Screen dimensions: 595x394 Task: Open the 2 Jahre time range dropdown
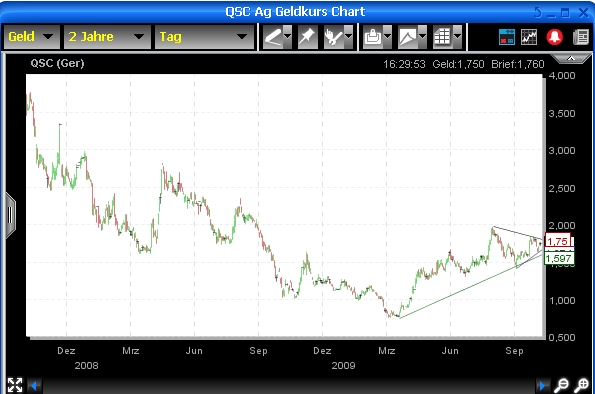coord(107,37)
